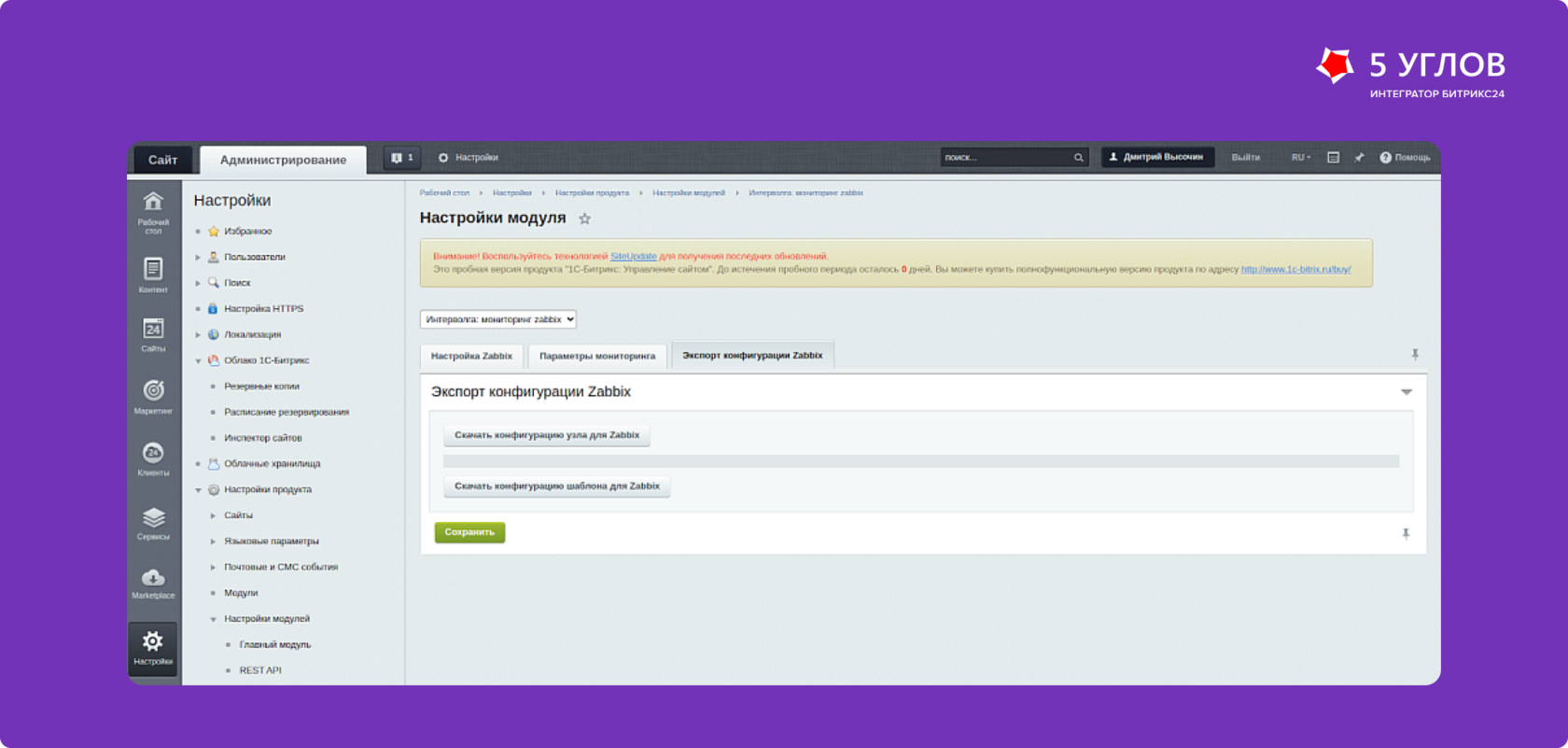
Task: Select Настройка HTTPS in settings tree
Action: pos(263,309)
